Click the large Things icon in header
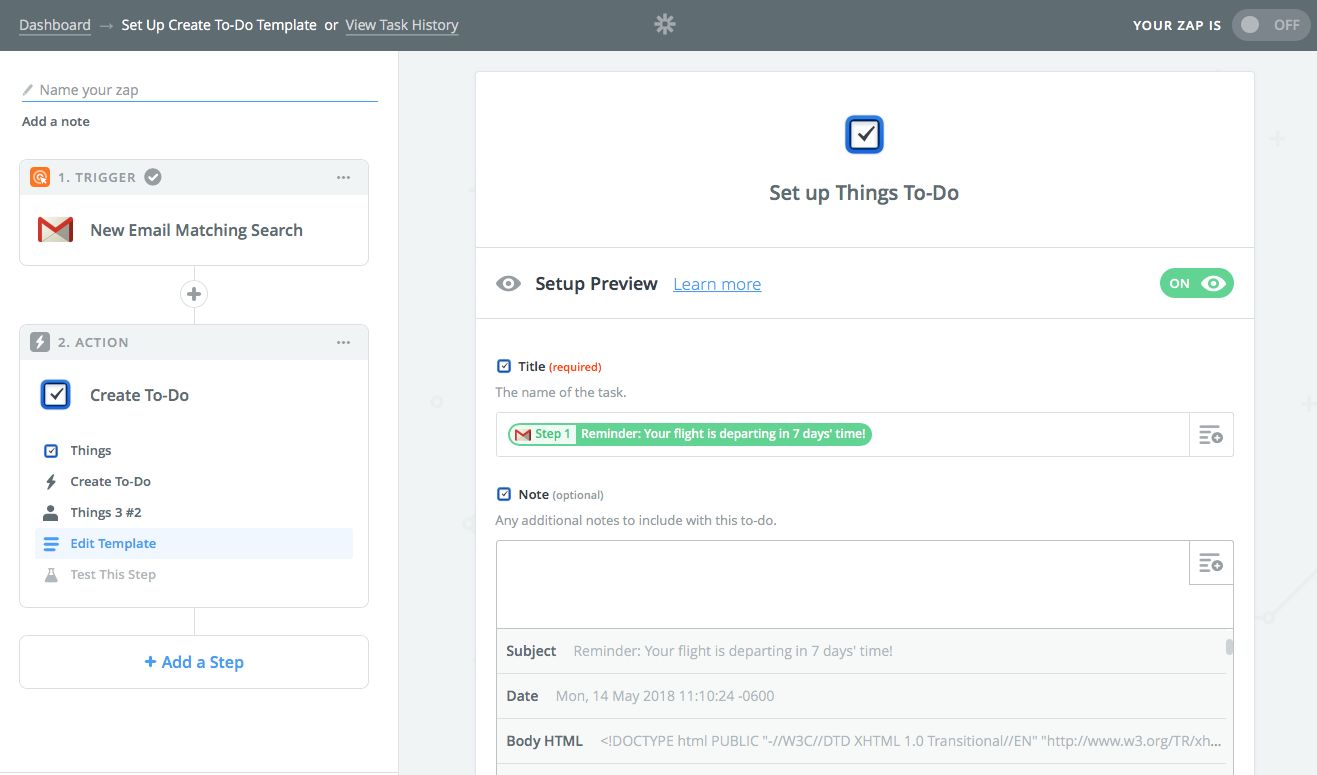The image size is (1317, 775). coord(864,135)
